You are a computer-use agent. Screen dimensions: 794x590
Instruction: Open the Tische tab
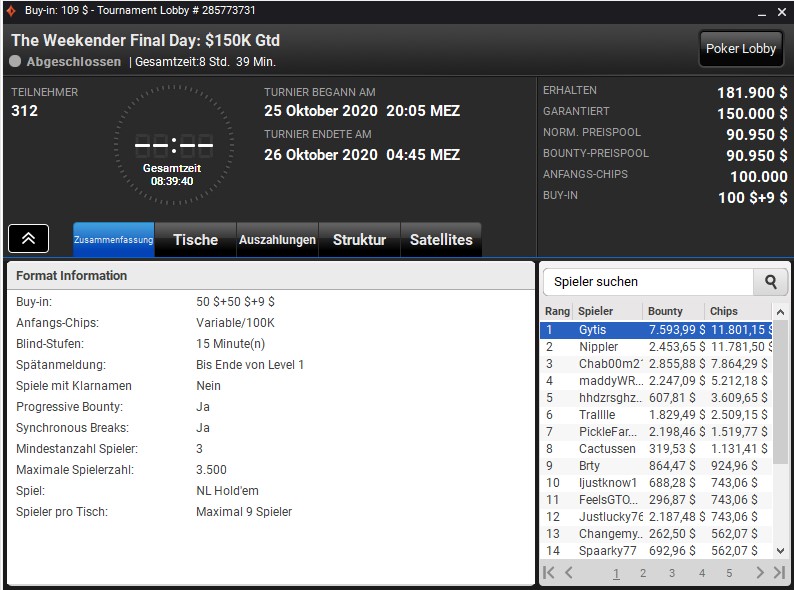(195, 240)
